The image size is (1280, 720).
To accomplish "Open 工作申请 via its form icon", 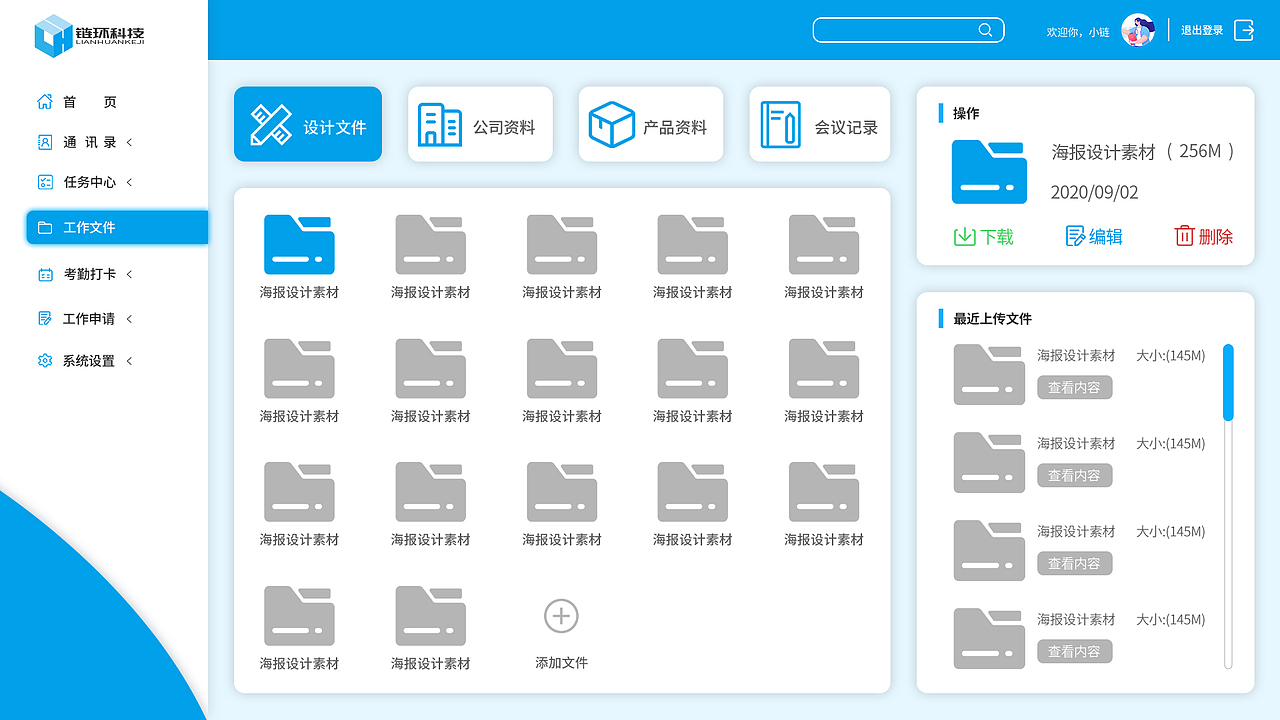I will click(45, 319).
